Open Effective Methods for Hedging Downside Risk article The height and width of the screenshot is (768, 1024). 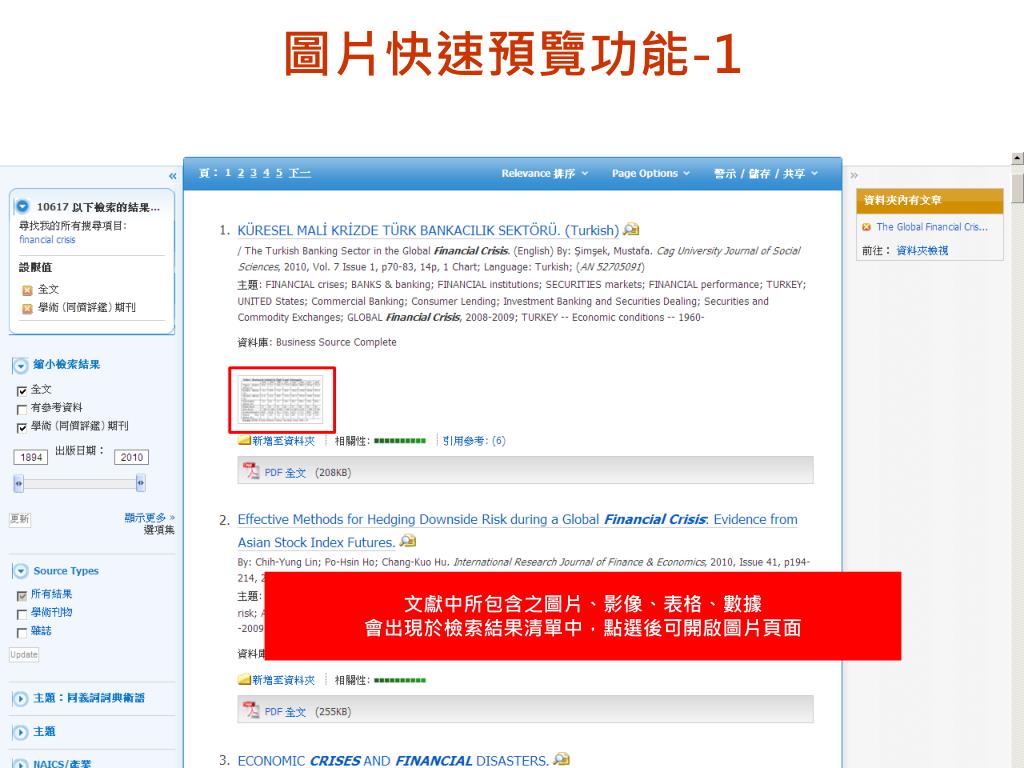click(x=517, y=530)
